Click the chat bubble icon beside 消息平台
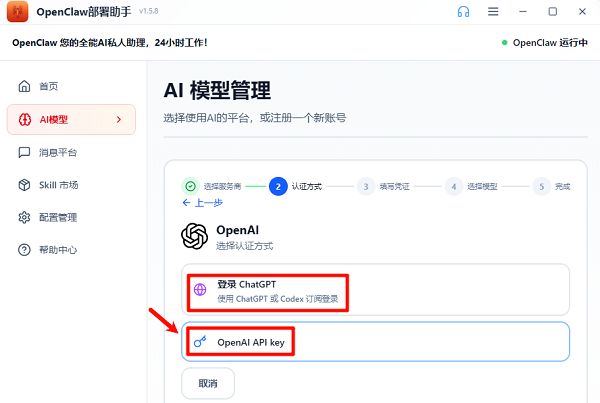The height and width of the screenshot is (403, 600). 24,152
